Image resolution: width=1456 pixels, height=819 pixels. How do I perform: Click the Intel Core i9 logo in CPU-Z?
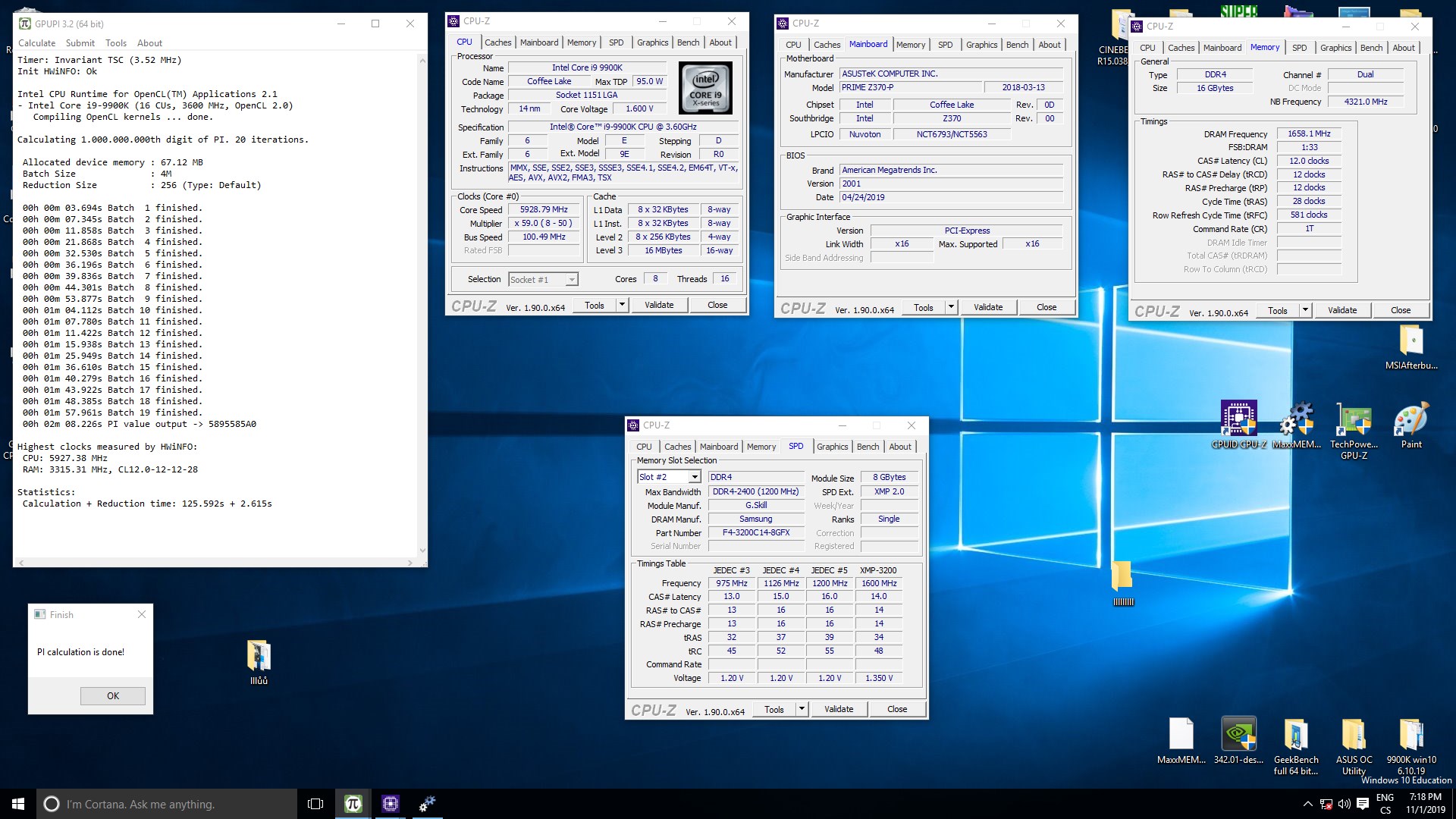point(705,88)
